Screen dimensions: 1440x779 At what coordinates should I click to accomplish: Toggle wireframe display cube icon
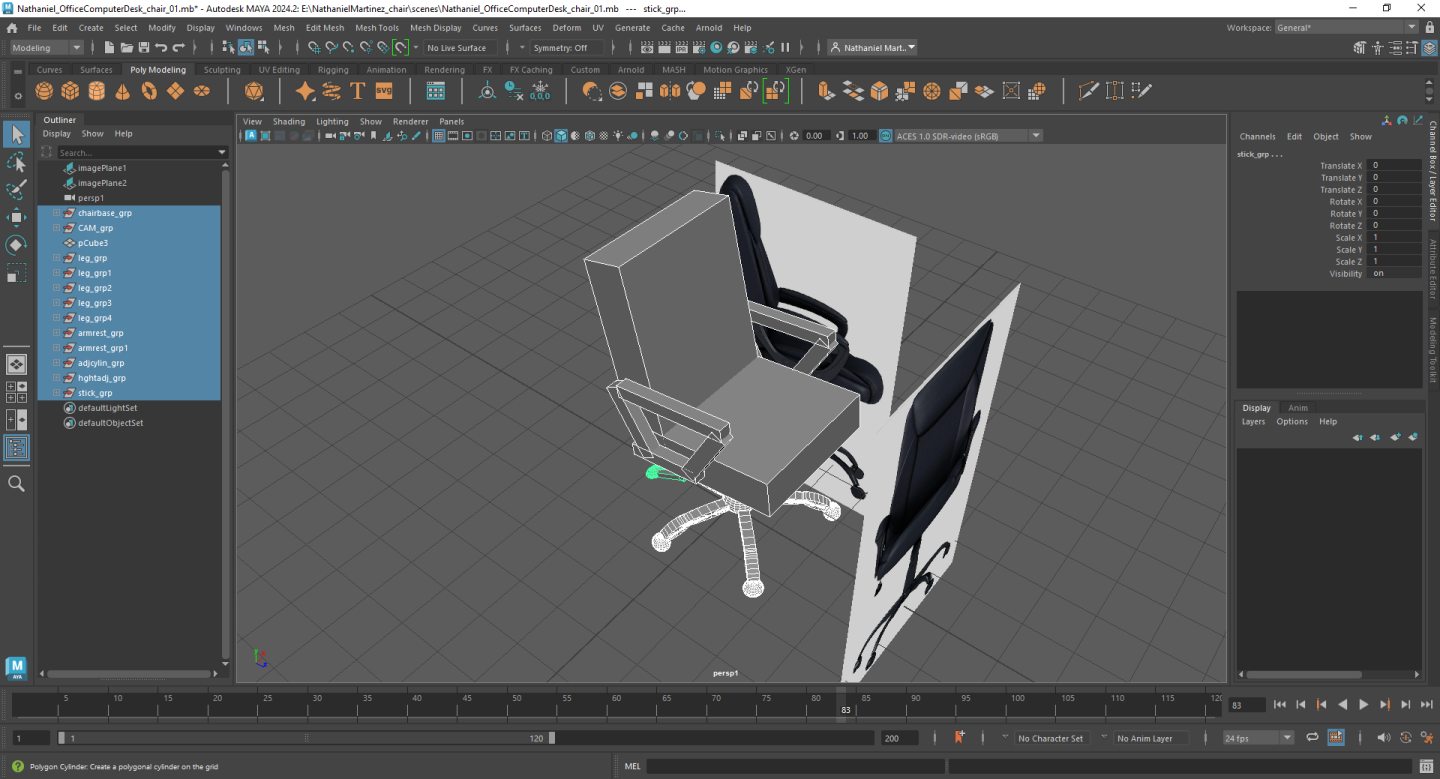coord(547,136)
